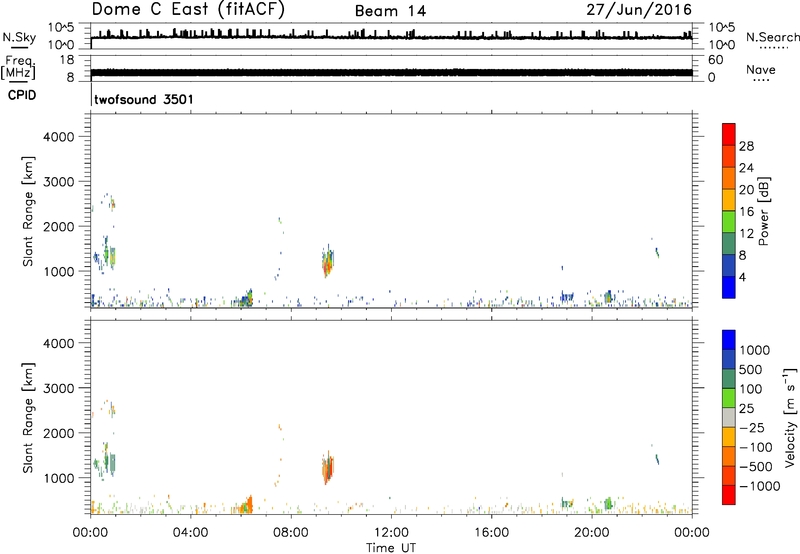Click the velocity panel 'Slant Range [km]' label

point(28,418)
